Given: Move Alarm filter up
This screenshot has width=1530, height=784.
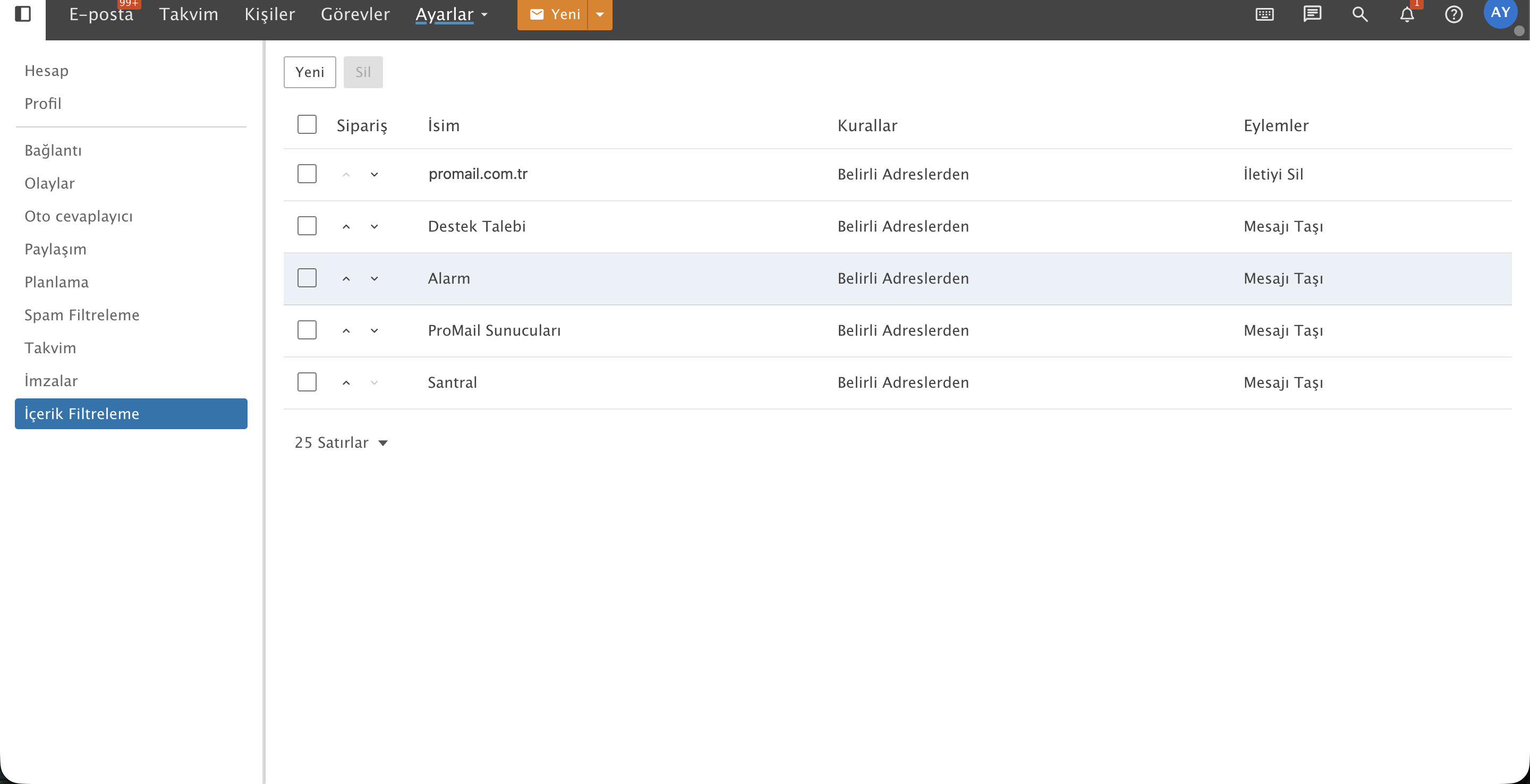Looking at the screenshot, I should [346, 278].
